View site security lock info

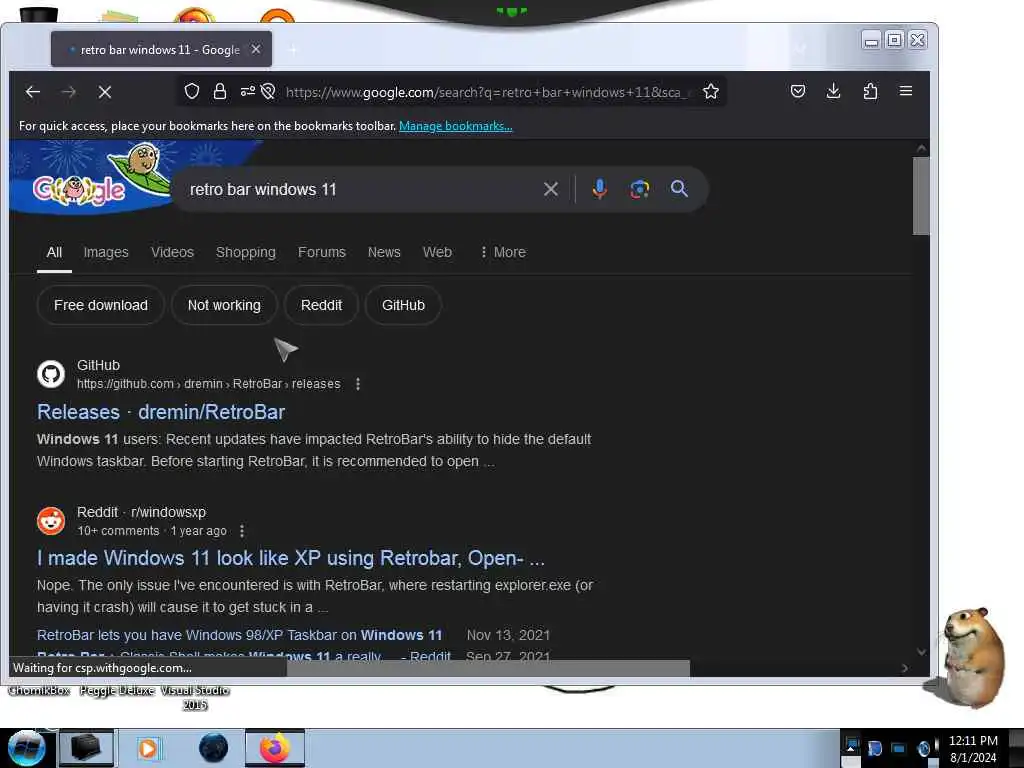click(219, 91)
